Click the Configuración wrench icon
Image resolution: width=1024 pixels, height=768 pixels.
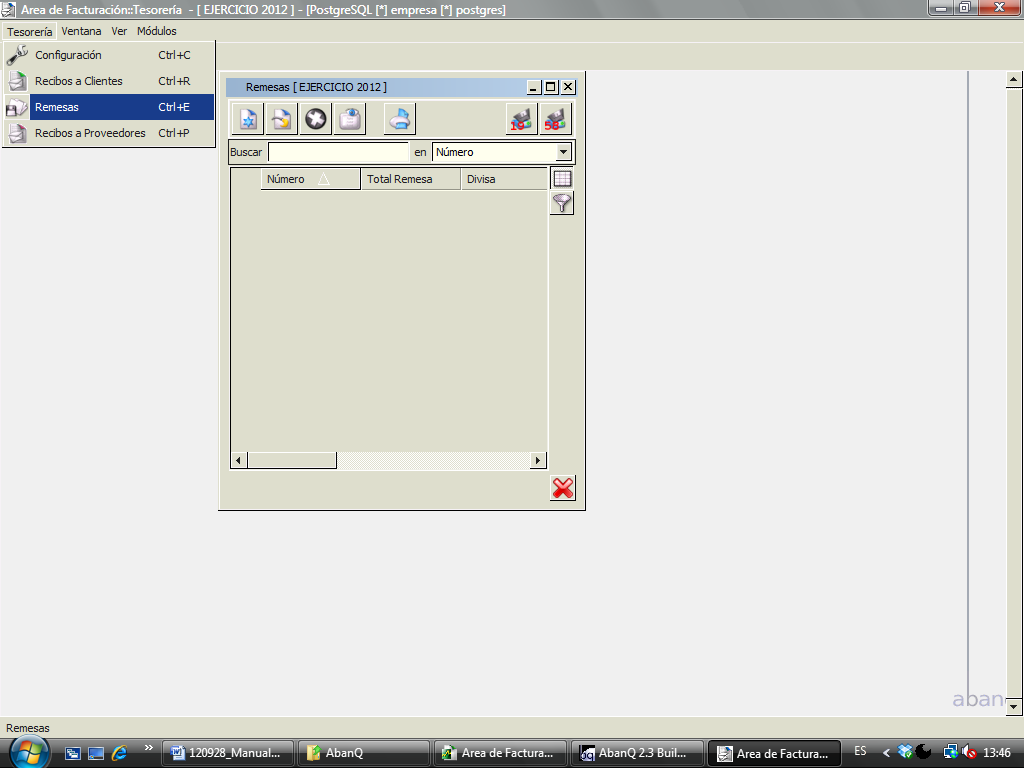17,55
